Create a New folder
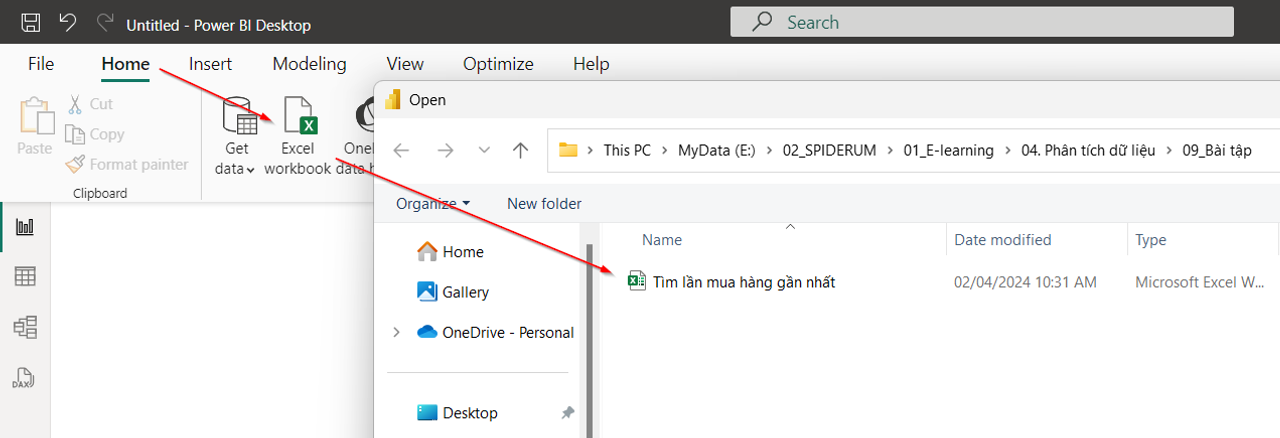This screenshot has height=438, width=1280. (x=544, y=204)
